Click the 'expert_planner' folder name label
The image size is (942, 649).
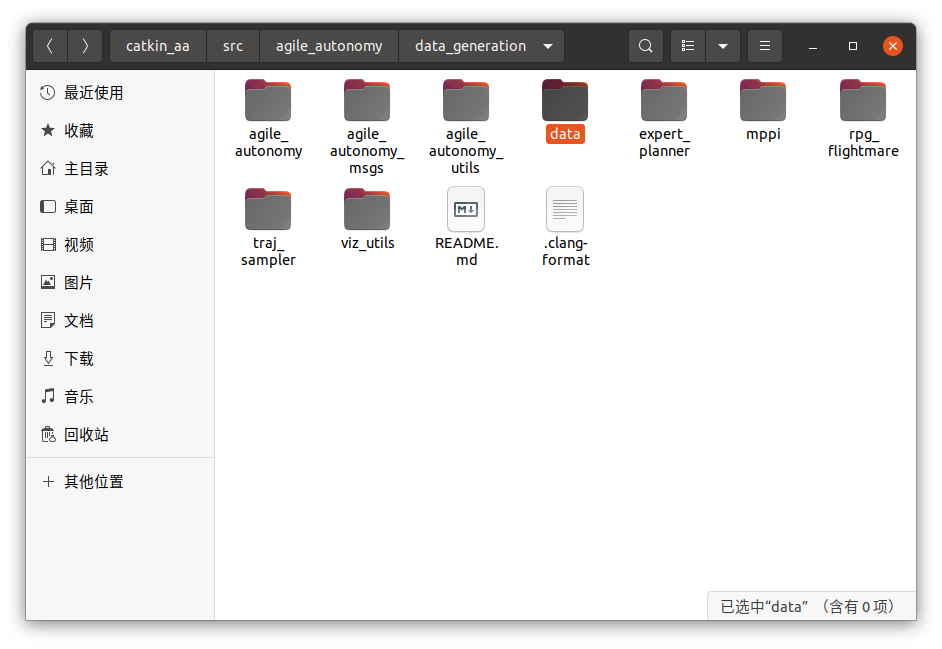coord(664,142)
